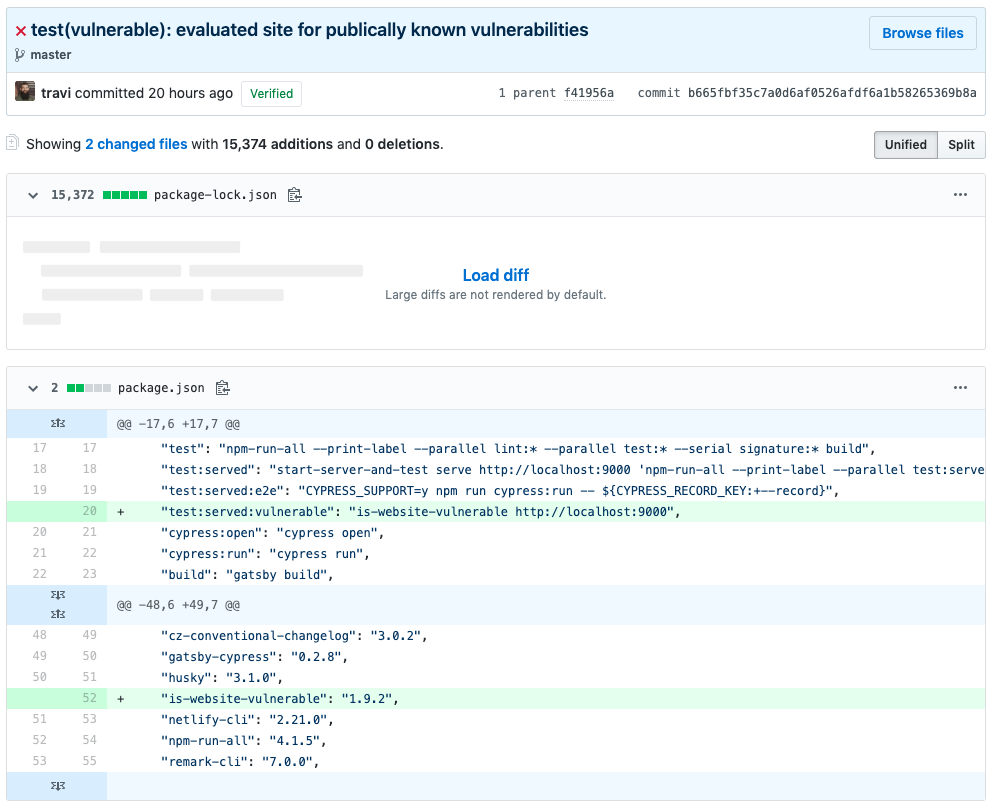This screenshot has height=810, width=994.
Task: Click new line number 52 in package.json
Action: (x=89, y=698)
